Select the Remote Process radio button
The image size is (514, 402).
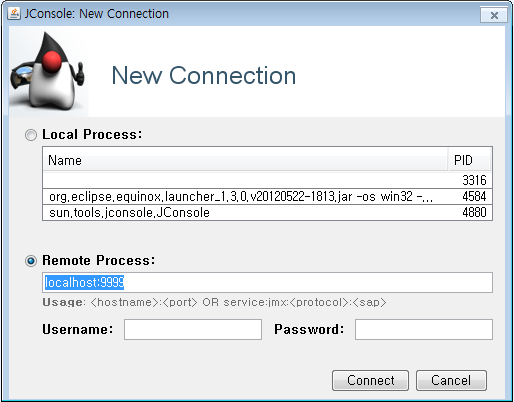(31, 261)
